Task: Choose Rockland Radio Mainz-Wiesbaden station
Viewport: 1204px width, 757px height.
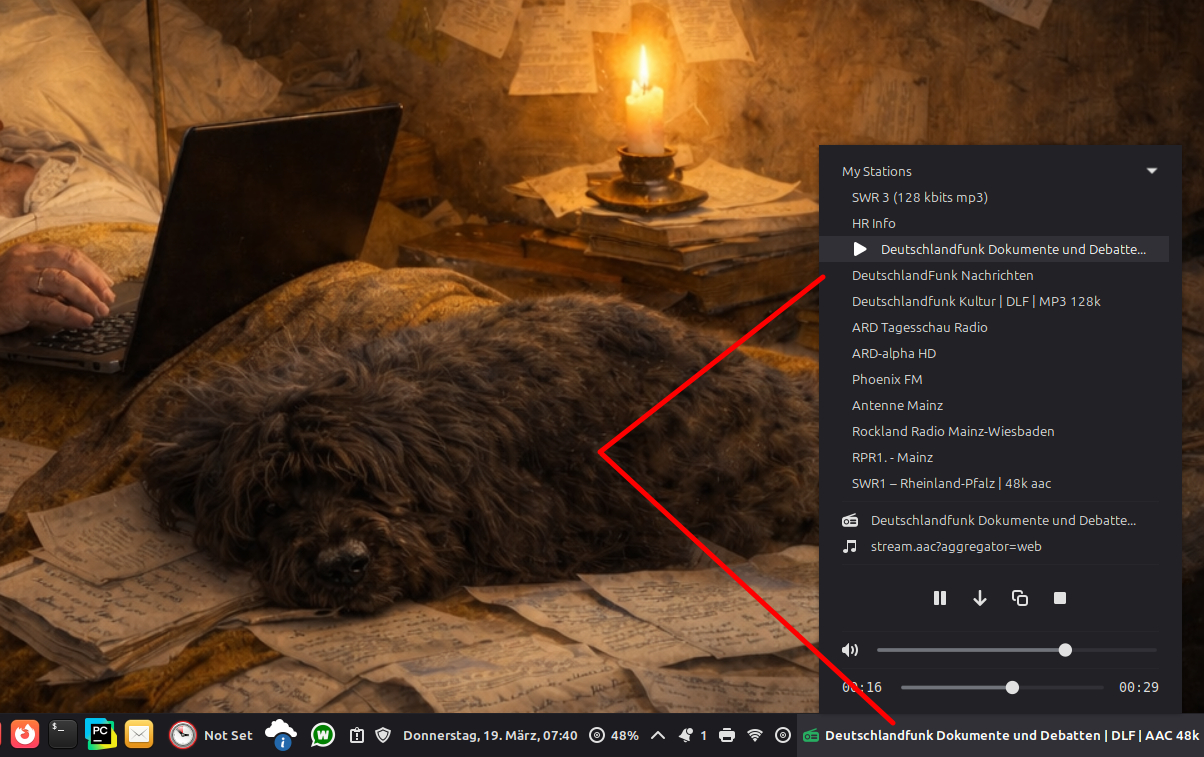Action: click(952, 431)
